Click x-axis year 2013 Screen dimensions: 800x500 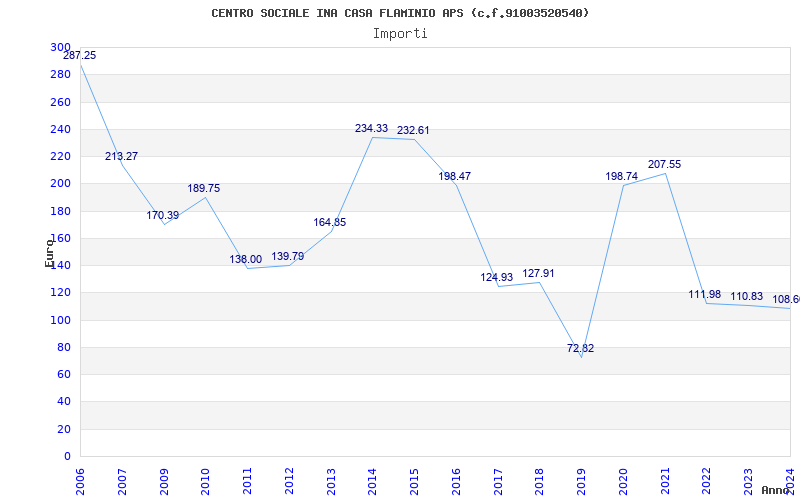coord(331,482)
